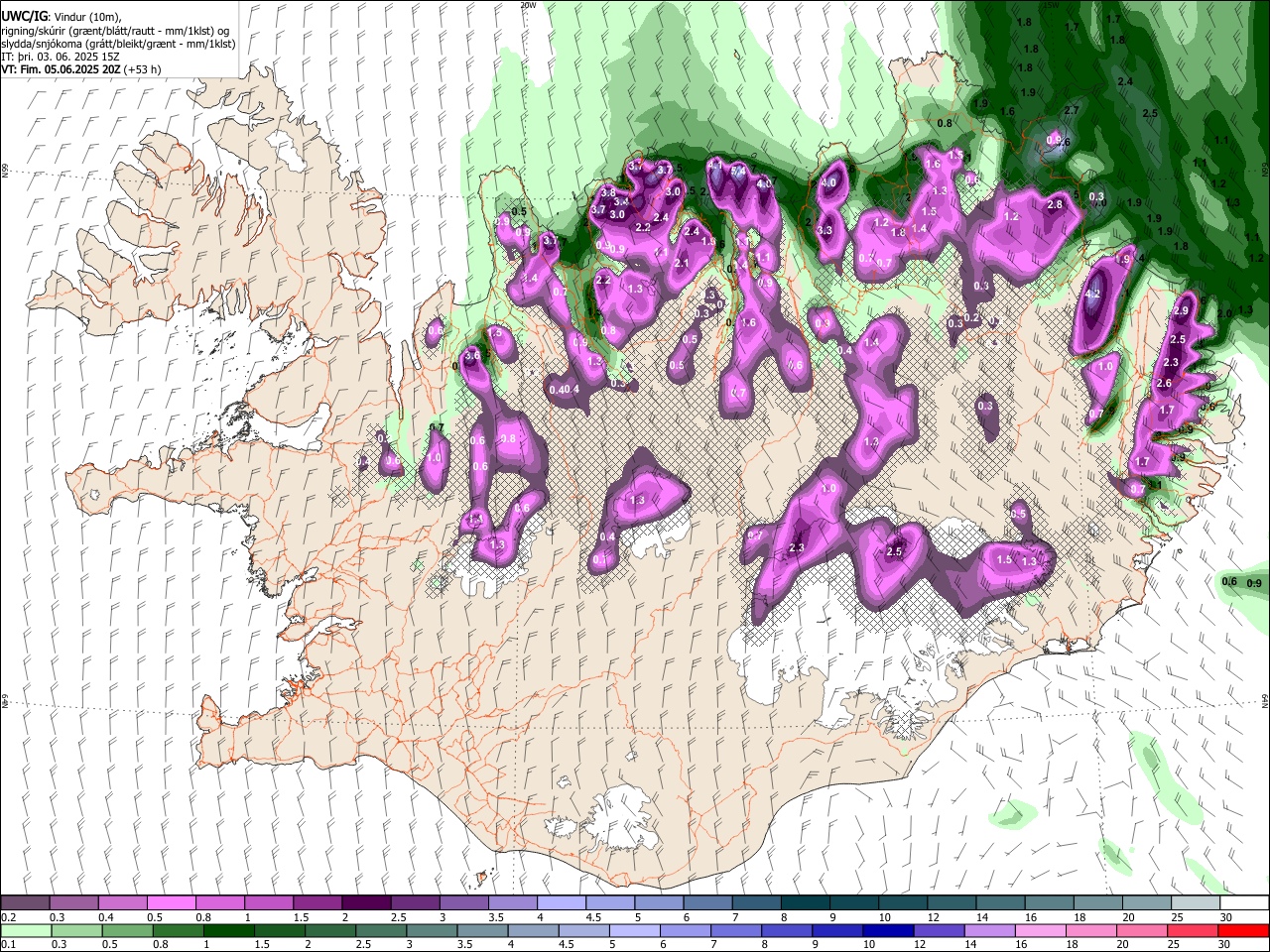Click the '2.8' snowfall value on the map
The width and height of the screenshot is (1270, 952).
point(1055,204)
